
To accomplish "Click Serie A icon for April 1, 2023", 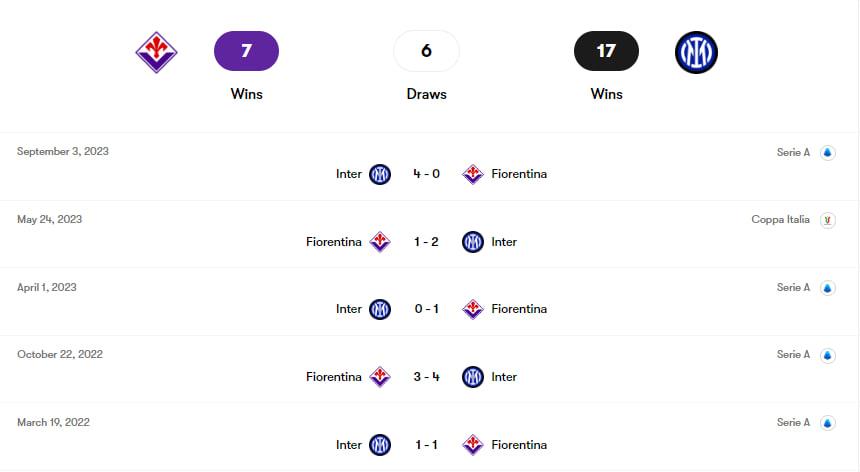I will 827,288.
